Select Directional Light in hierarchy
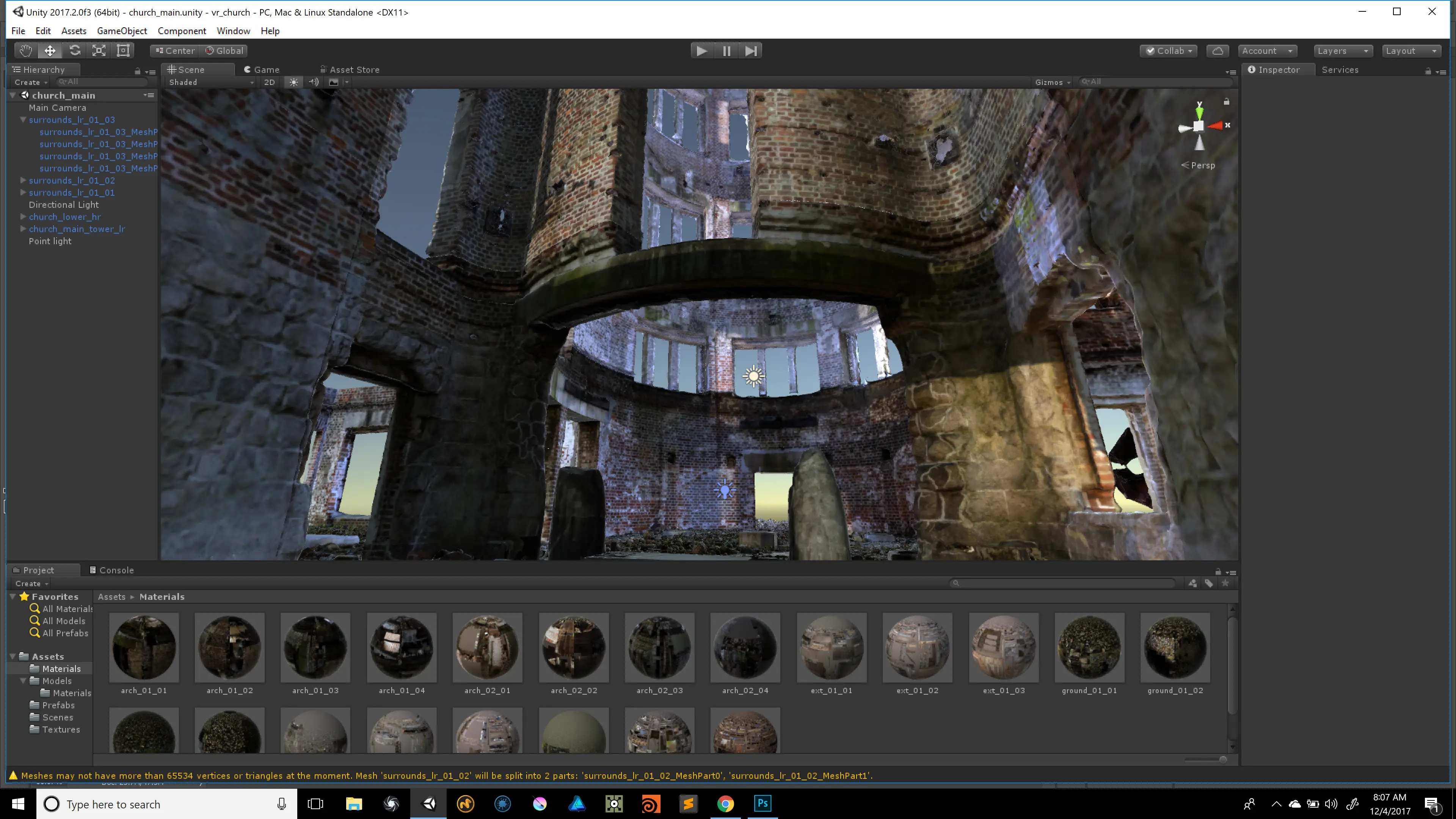 63,205
